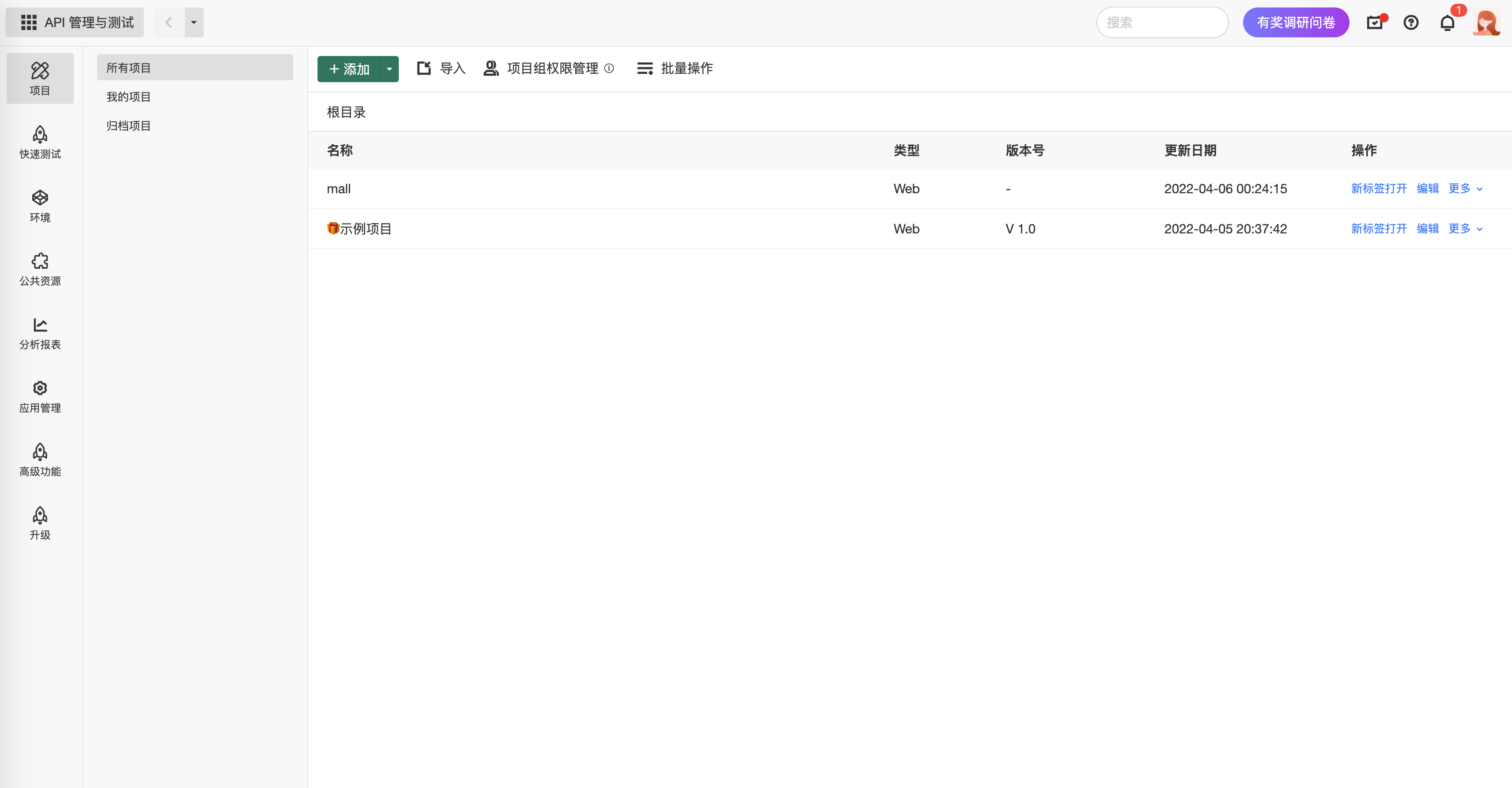The image size is (1512, 788).
Task: Select 我的项目 in the project list
Action: [128, 97]
